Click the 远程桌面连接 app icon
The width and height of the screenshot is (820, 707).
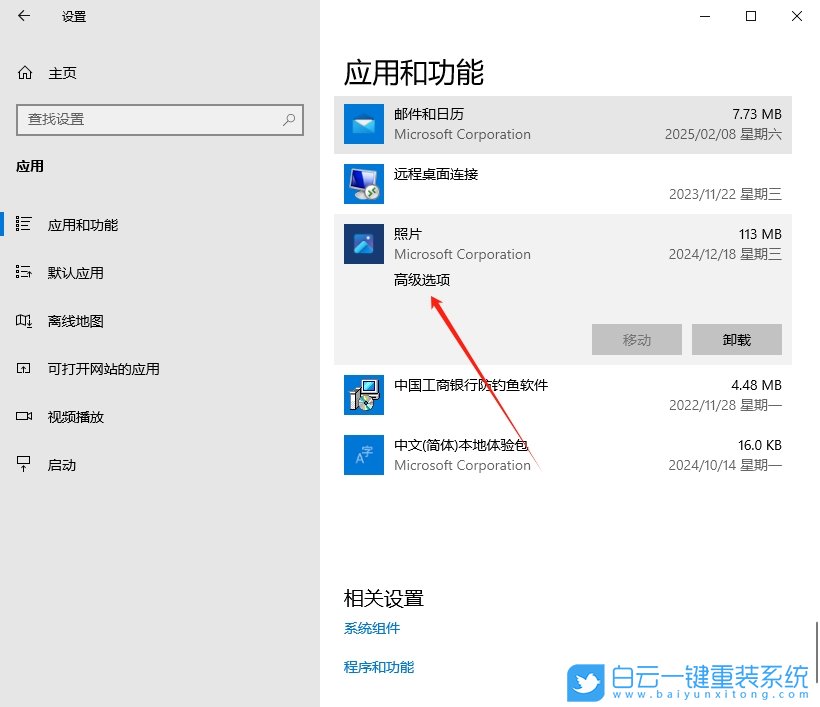(x=363, y=181)
